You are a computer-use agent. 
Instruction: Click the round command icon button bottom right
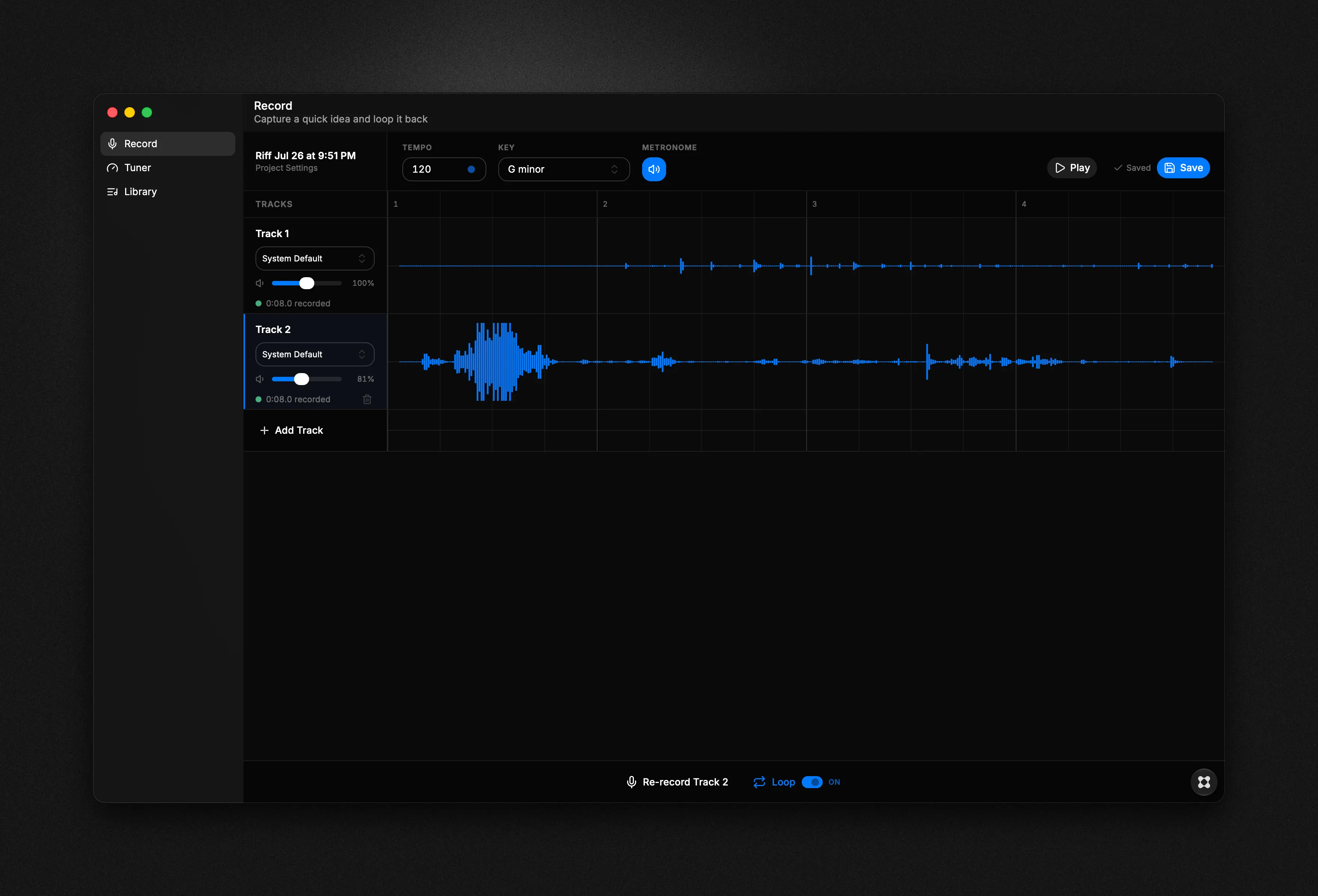[1204, 782]
